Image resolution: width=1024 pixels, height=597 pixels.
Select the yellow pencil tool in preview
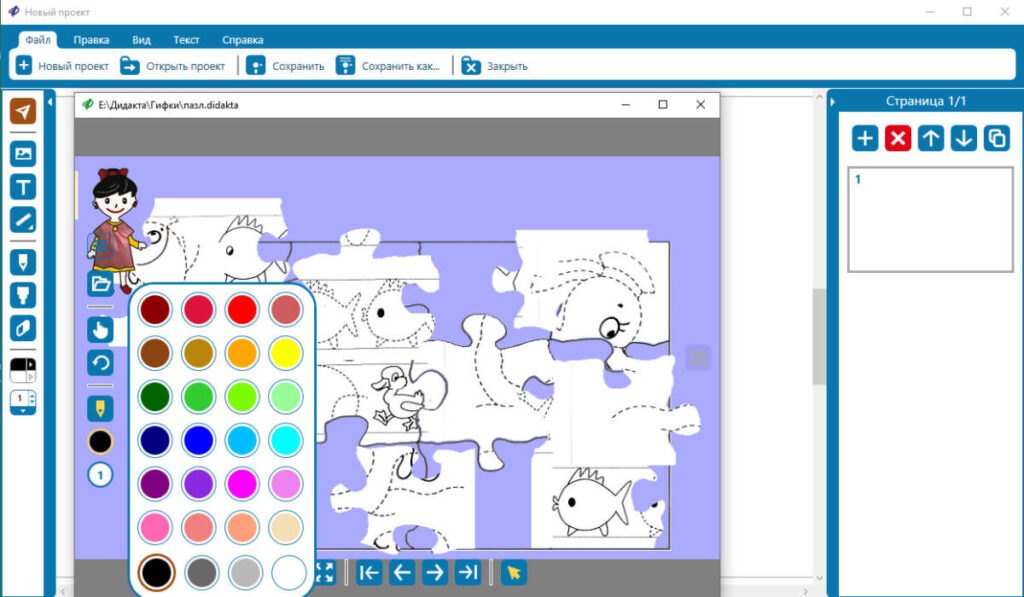[x=100, y=409]
